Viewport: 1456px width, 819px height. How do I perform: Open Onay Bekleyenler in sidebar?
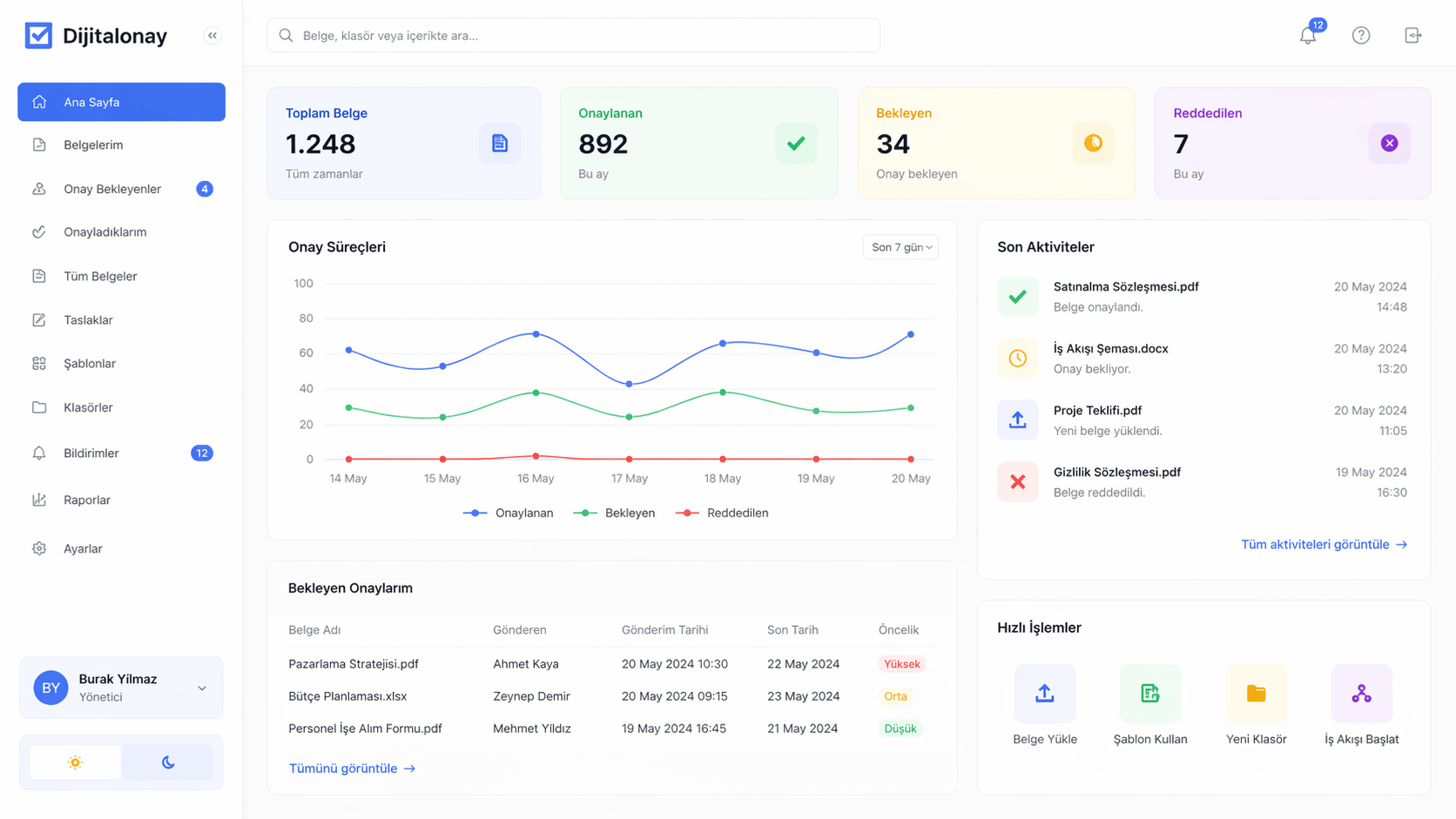[112, 189]
